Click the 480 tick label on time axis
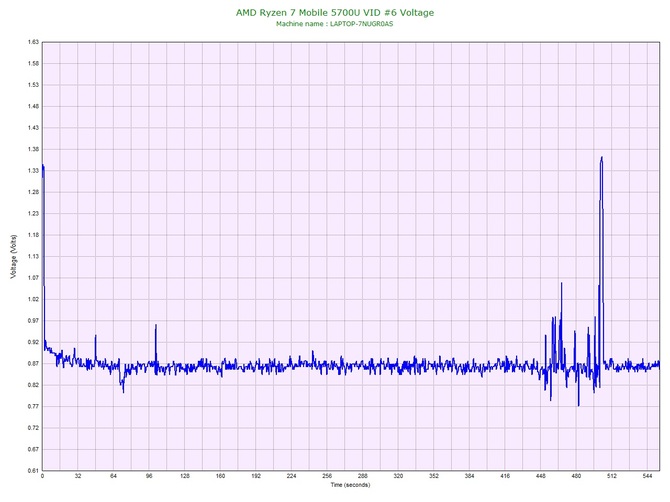 coord(576,476)
